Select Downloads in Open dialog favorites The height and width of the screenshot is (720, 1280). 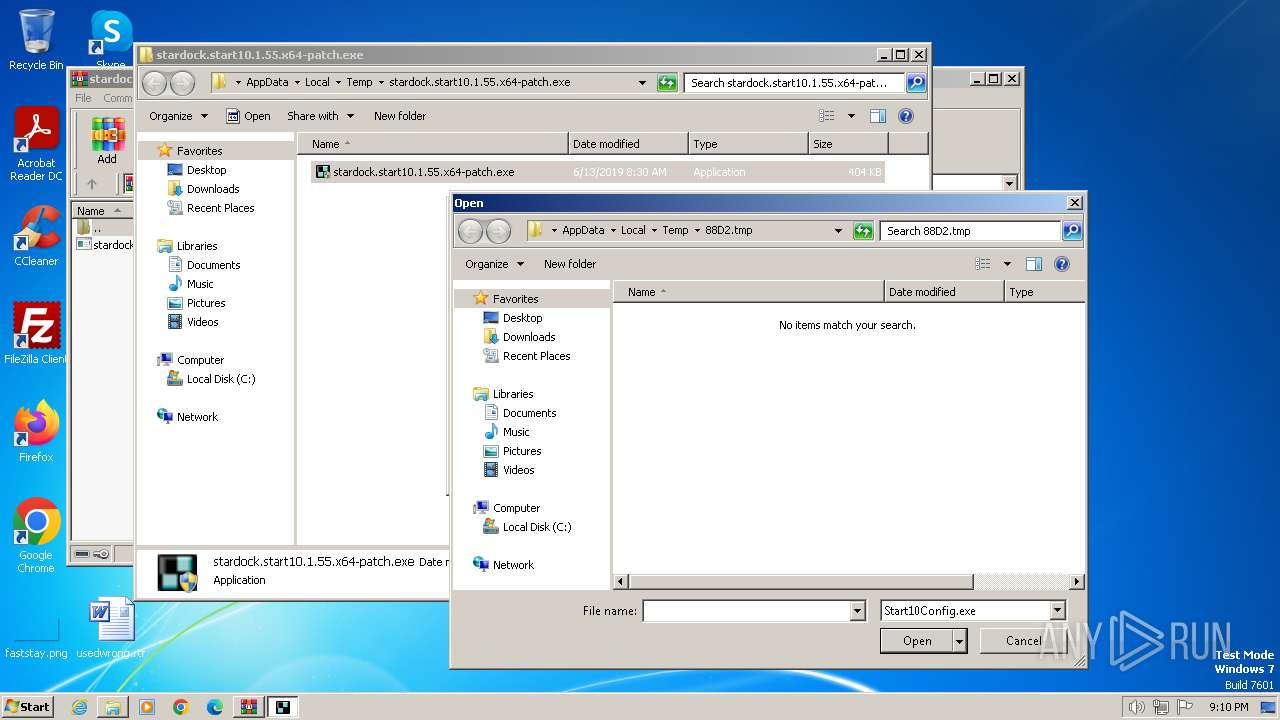[x=529, y=337]
